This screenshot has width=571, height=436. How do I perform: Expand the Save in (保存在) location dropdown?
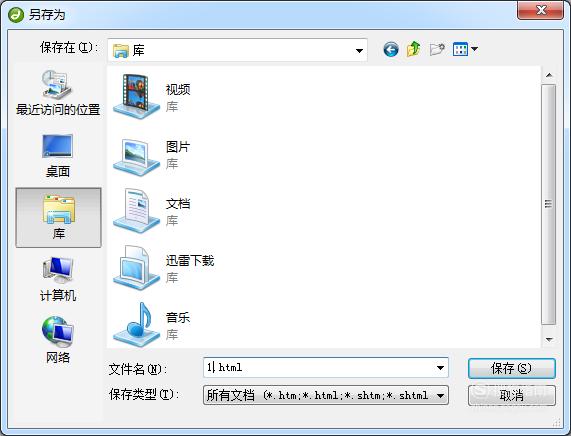pyautogui.click(x=359, y=50)
